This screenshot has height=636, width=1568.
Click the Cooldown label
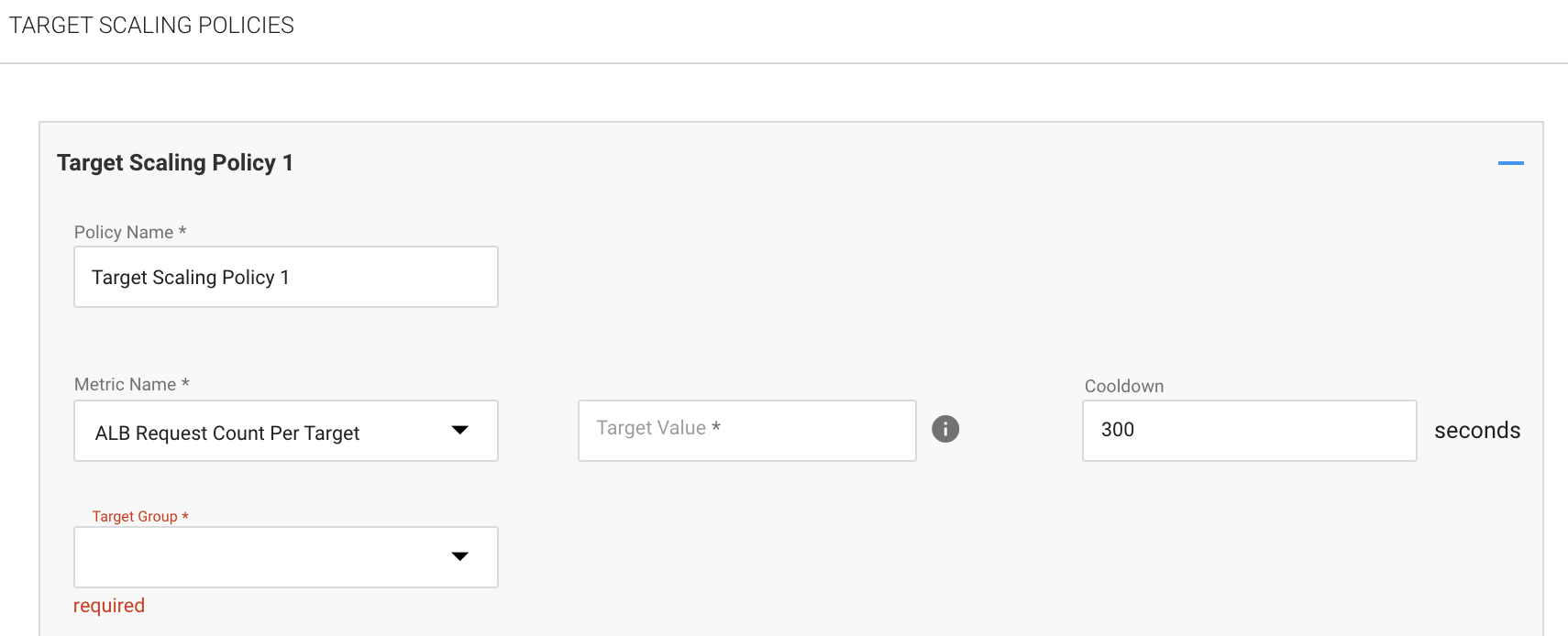[x=1123, y=386]
